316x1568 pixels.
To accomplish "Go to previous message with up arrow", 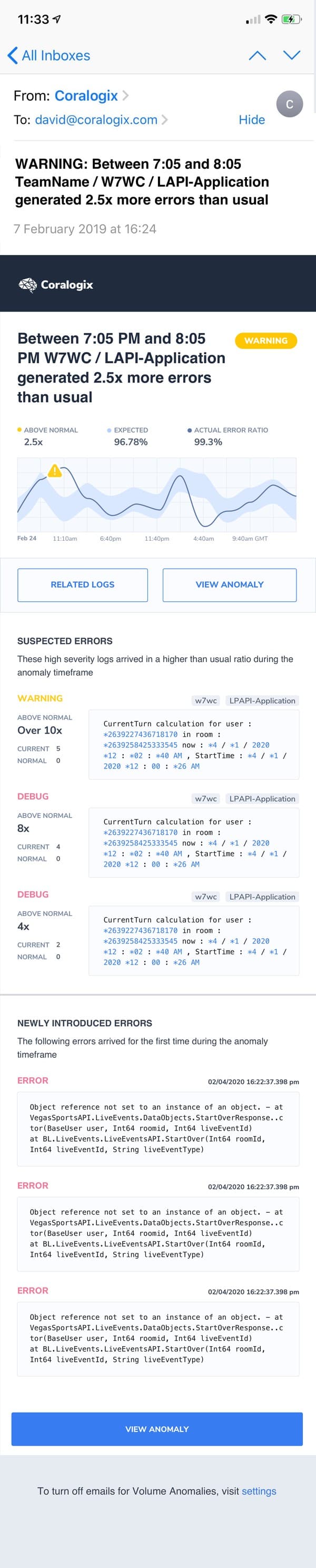I will coord(257,55).
